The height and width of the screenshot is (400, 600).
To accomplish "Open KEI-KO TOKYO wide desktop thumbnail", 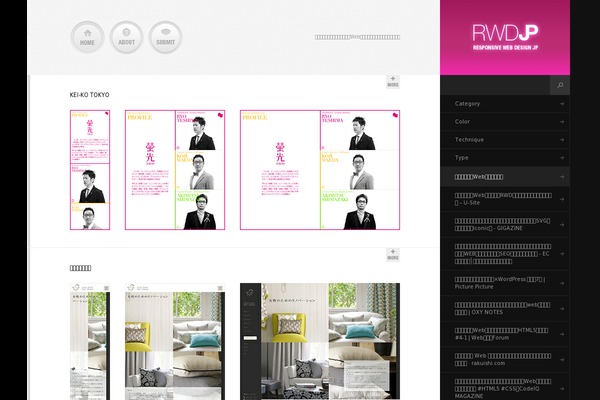I will pos(320,170).
